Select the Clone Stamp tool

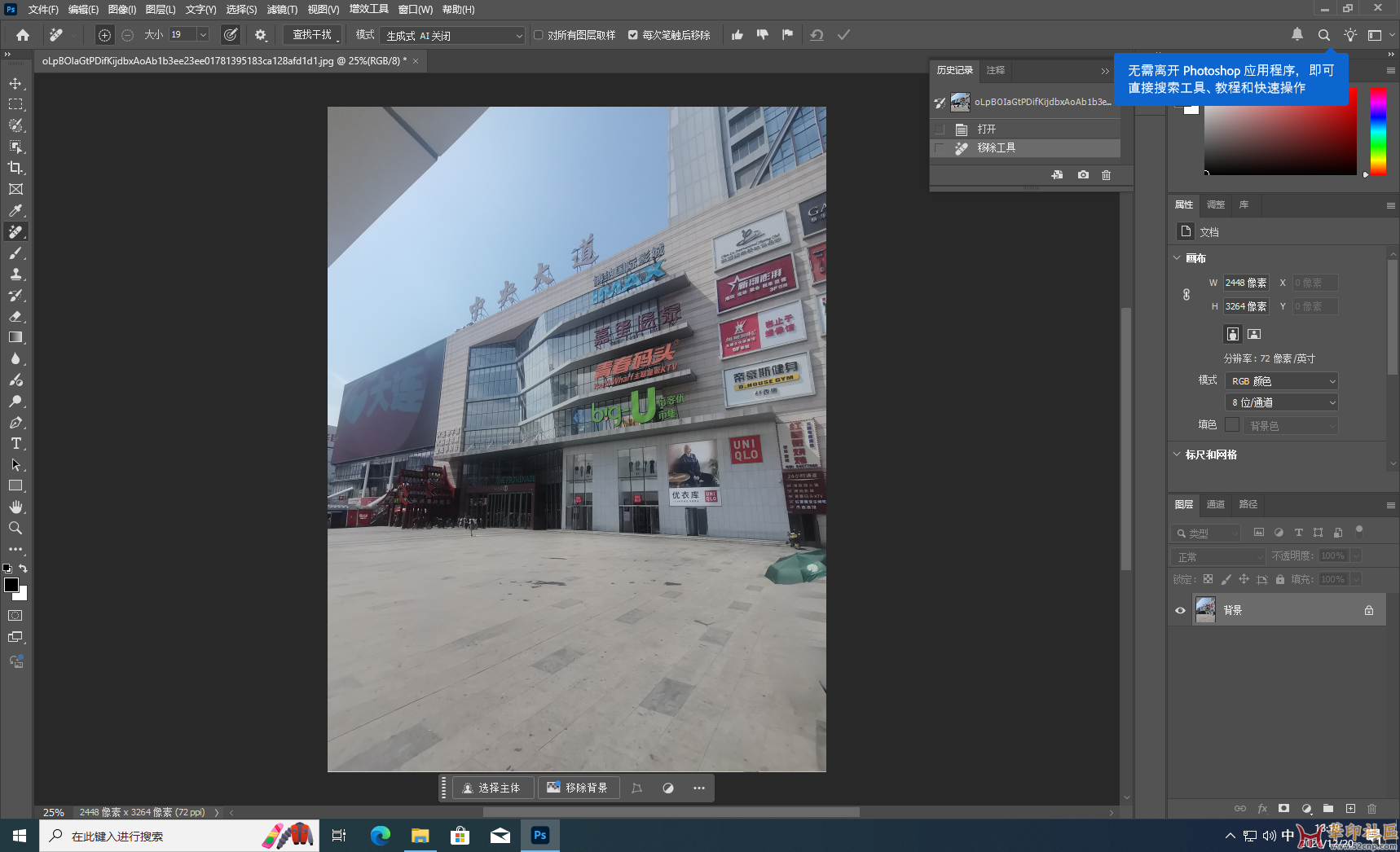(15, 274)
